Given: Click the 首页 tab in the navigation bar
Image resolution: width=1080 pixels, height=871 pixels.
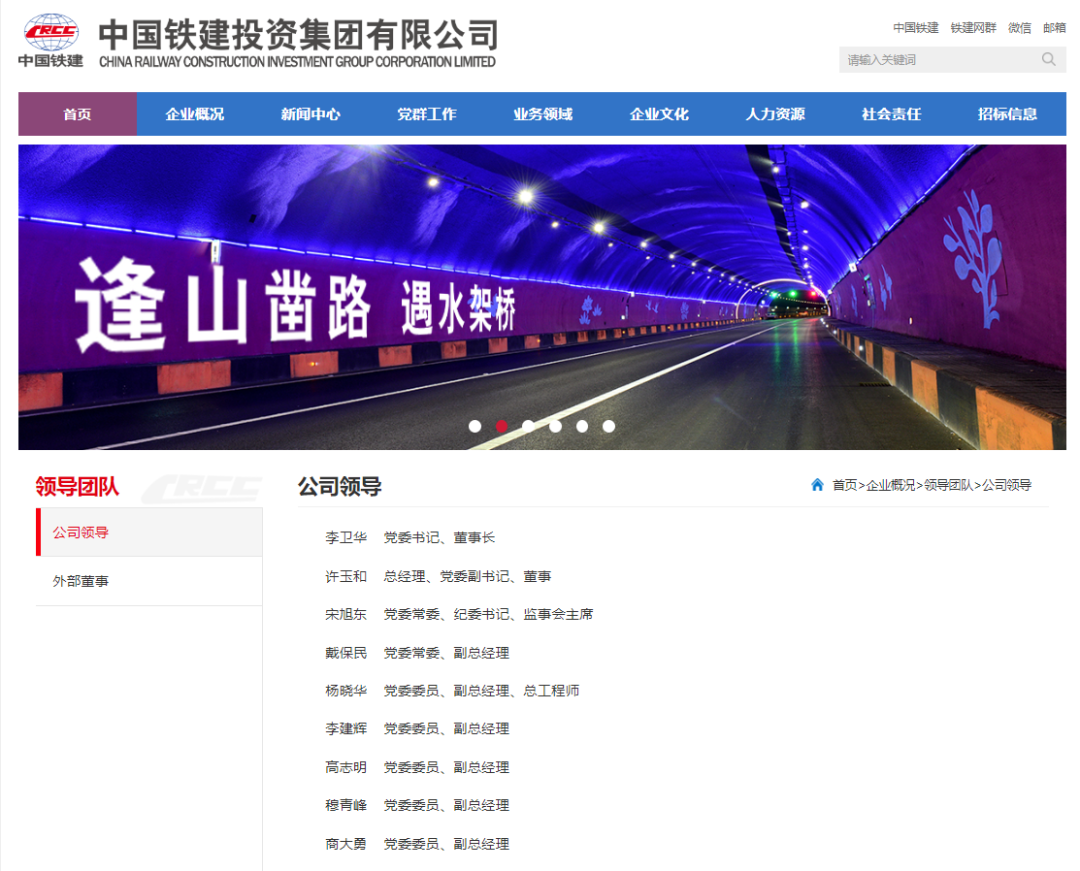Looking at the screenshot, I should pos(77,114).
